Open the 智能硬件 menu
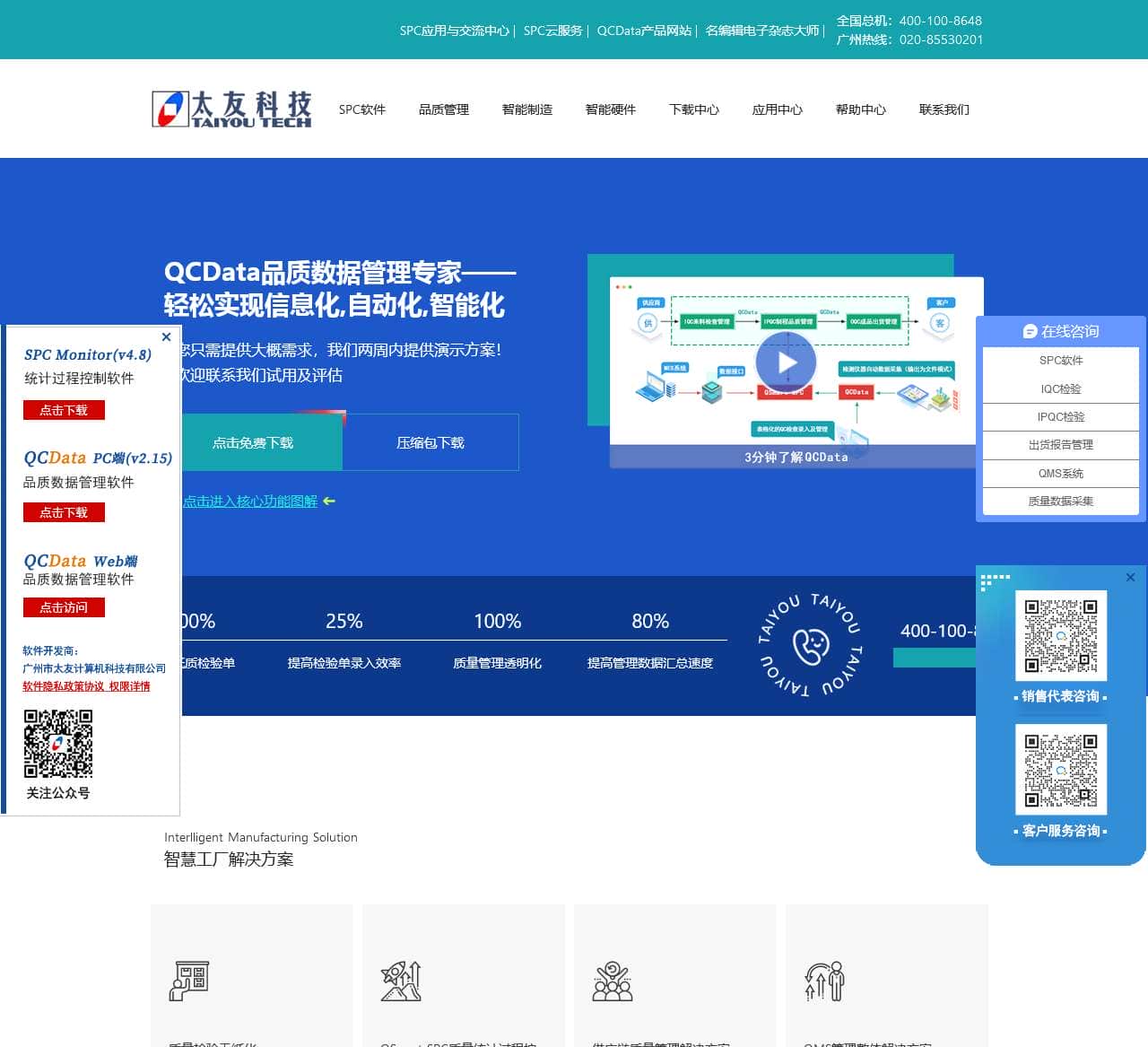This screenshot has height=1047, width=1148. point(611,109)
